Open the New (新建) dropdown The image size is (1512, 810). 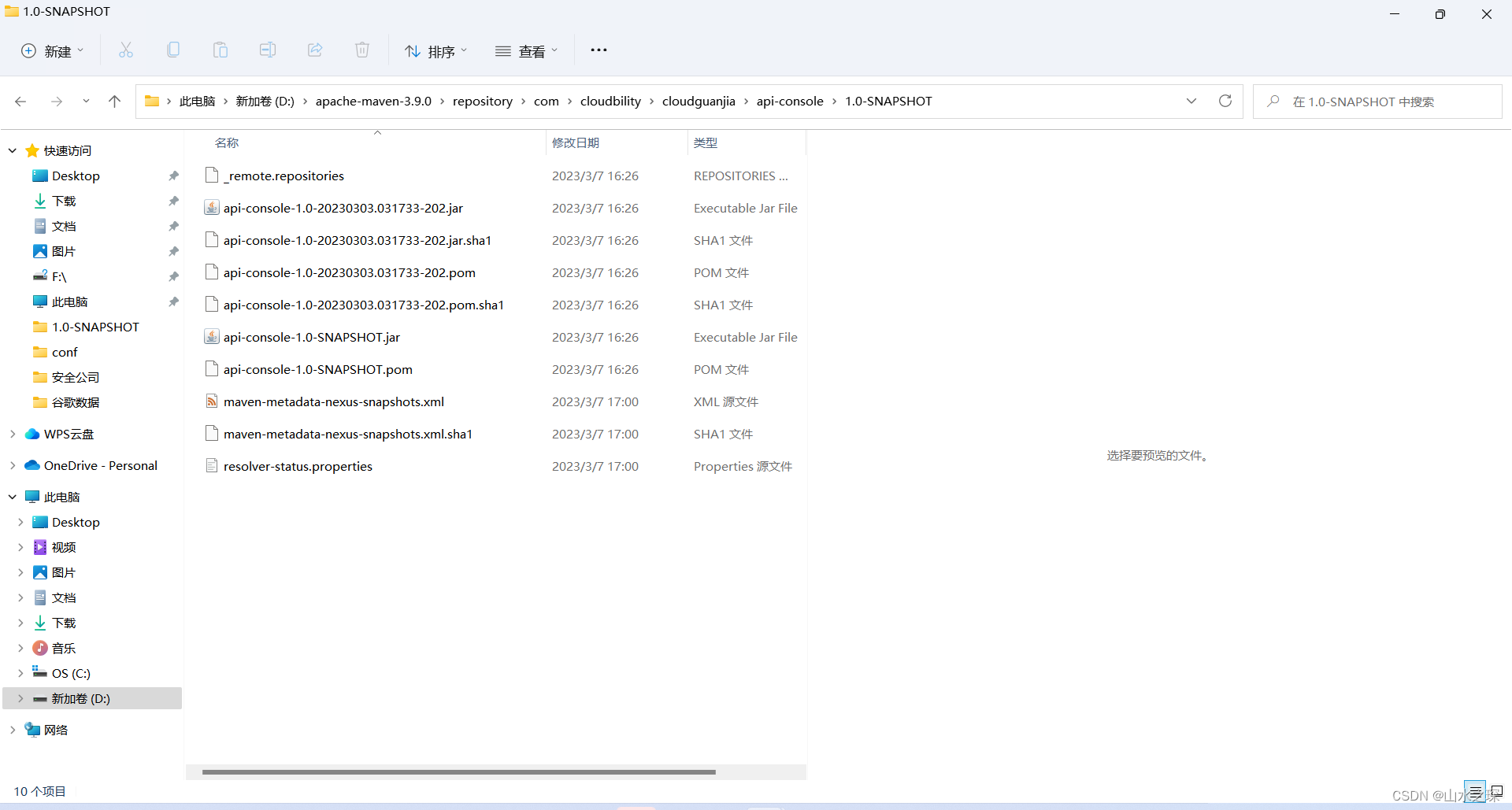(x=52, y=50)
